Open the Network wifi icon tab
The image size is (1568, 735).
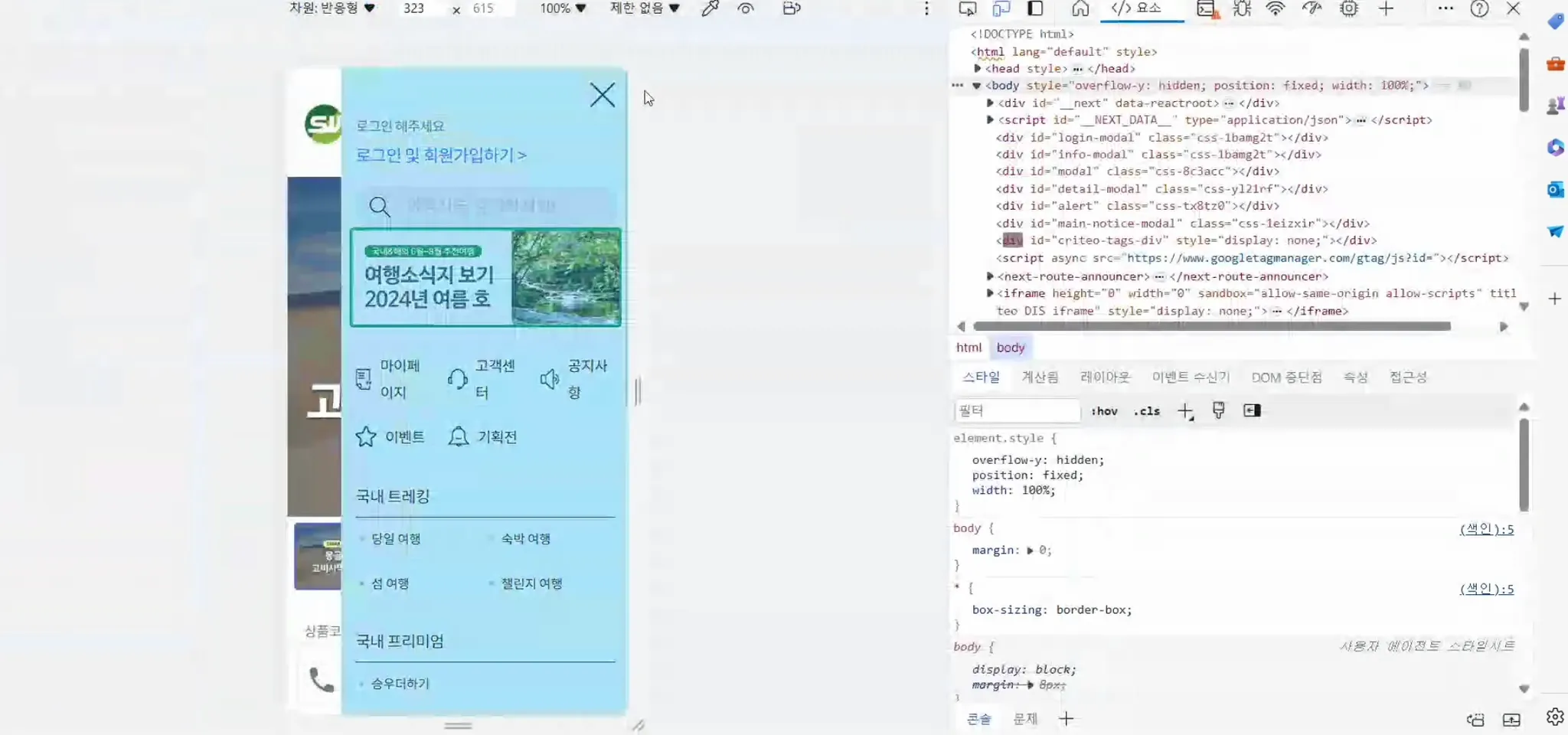pos(1276,8)
